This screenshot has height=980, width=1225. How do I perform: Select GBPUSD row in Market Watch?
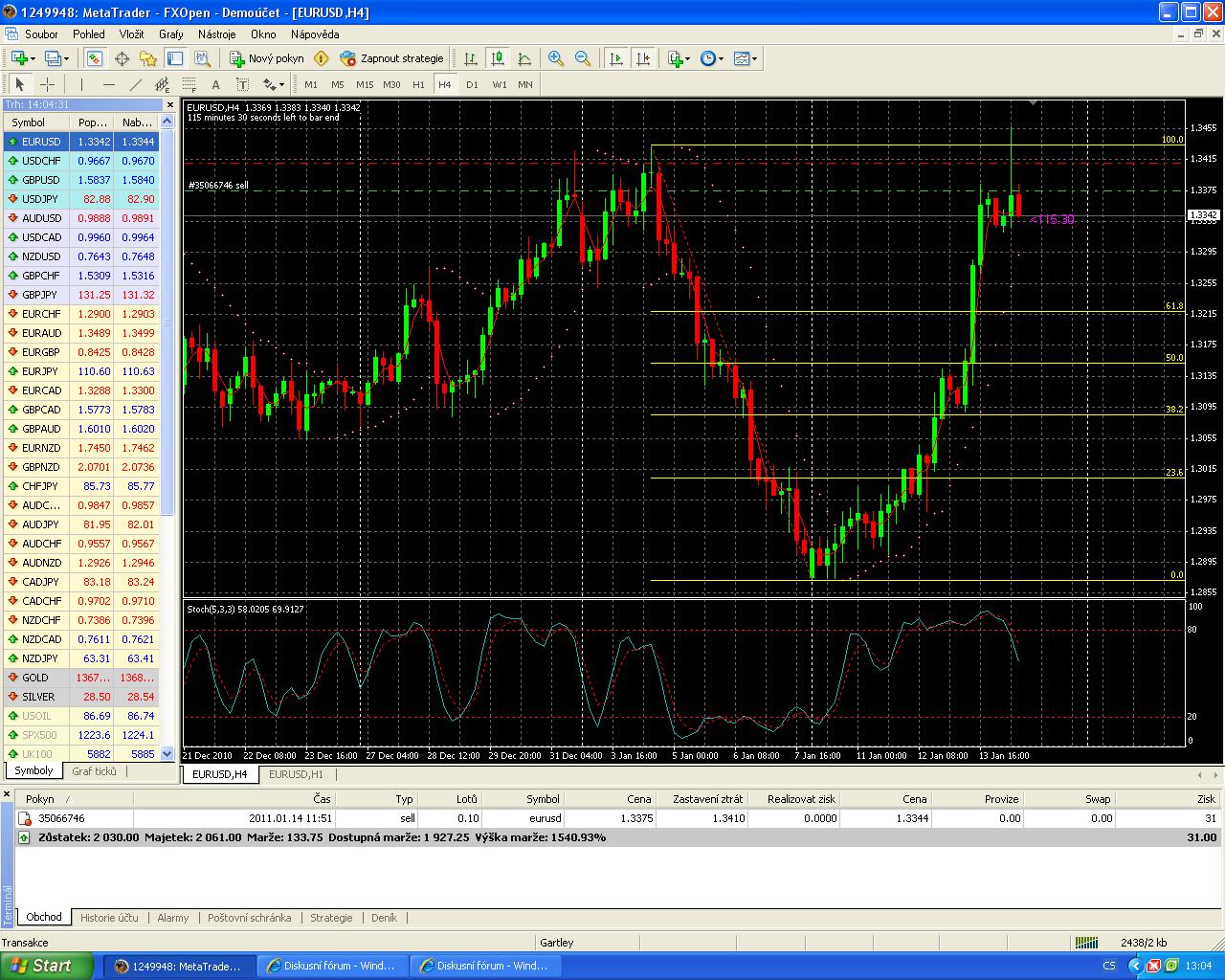(x=81, y=180)
